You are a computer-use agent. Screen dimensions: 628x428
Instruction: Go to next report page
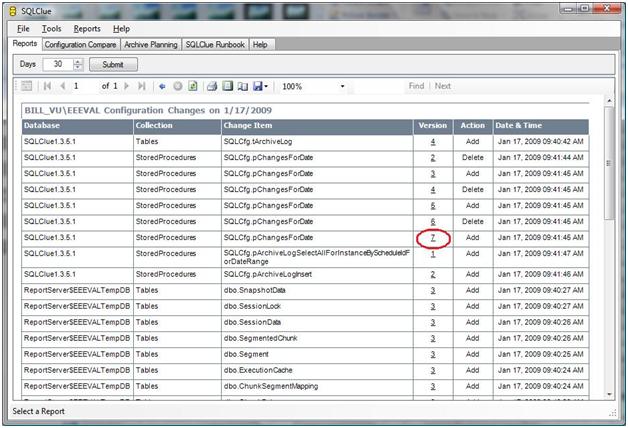click(127, 86)
